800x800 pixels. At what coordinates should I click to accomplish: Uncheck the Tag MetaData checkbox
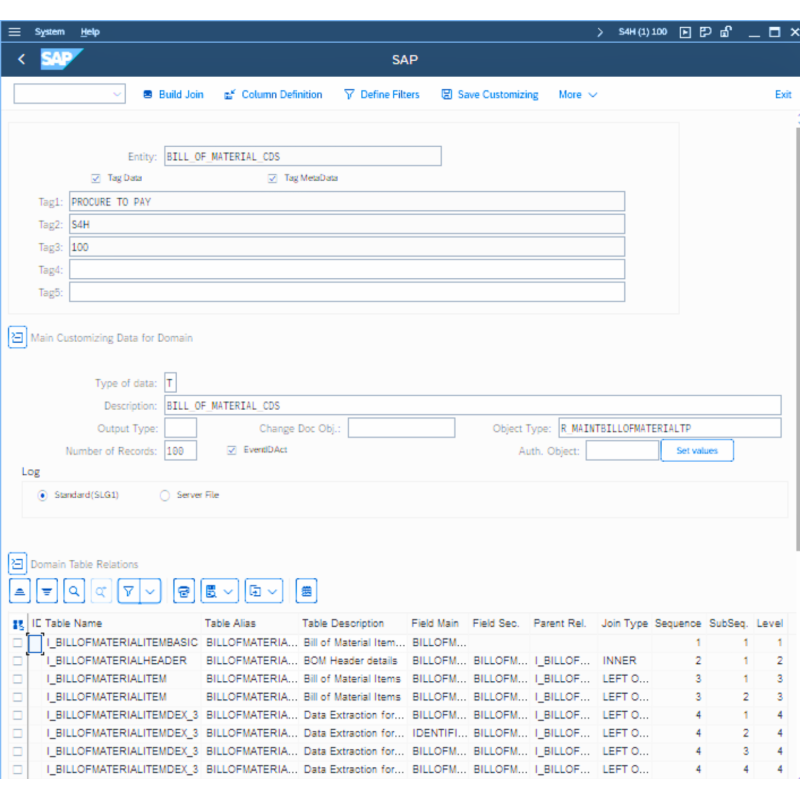coord(272,178)
